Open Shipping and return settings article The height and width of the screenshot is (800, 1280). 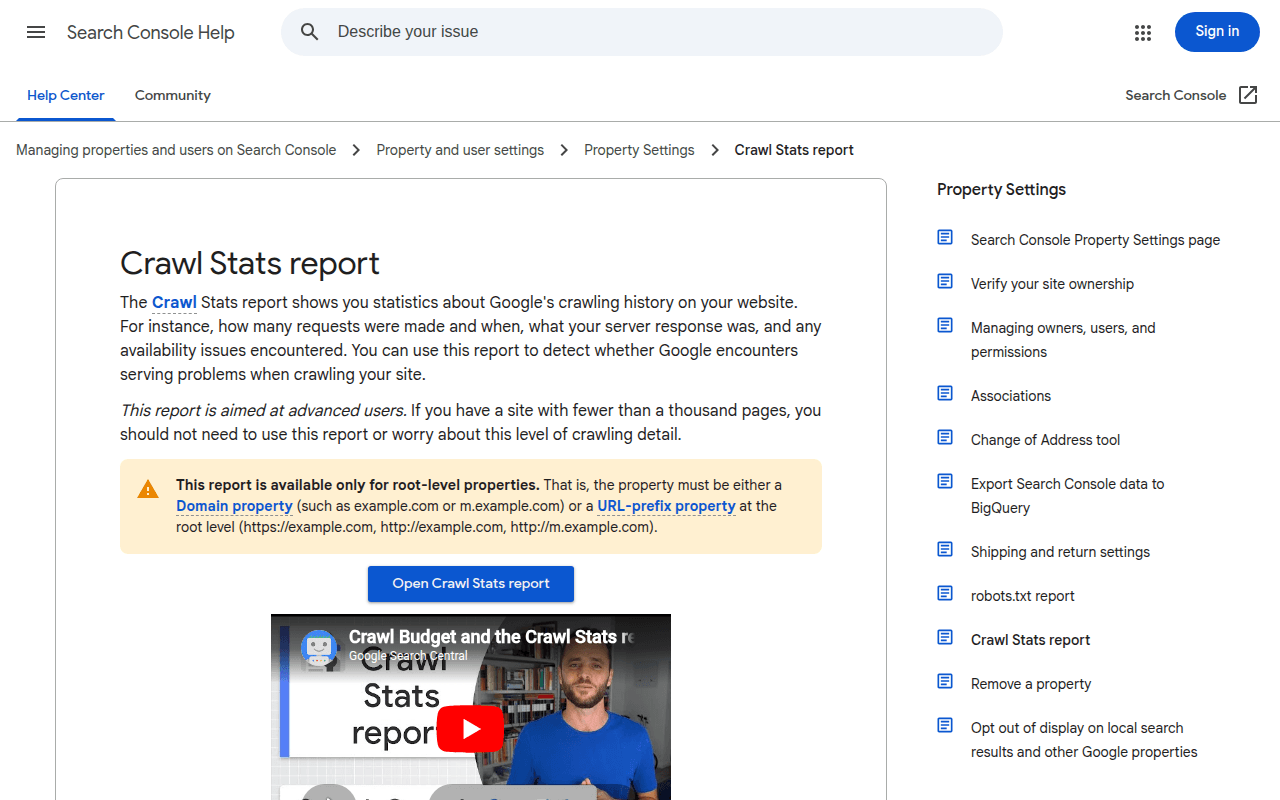[x=1060, y=552]
